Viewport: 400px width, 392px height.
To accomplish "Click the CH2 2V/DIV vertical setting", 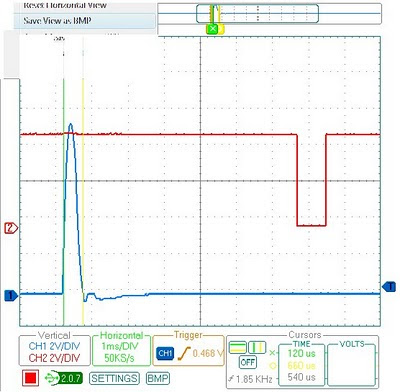I will (x=54, y=358).
